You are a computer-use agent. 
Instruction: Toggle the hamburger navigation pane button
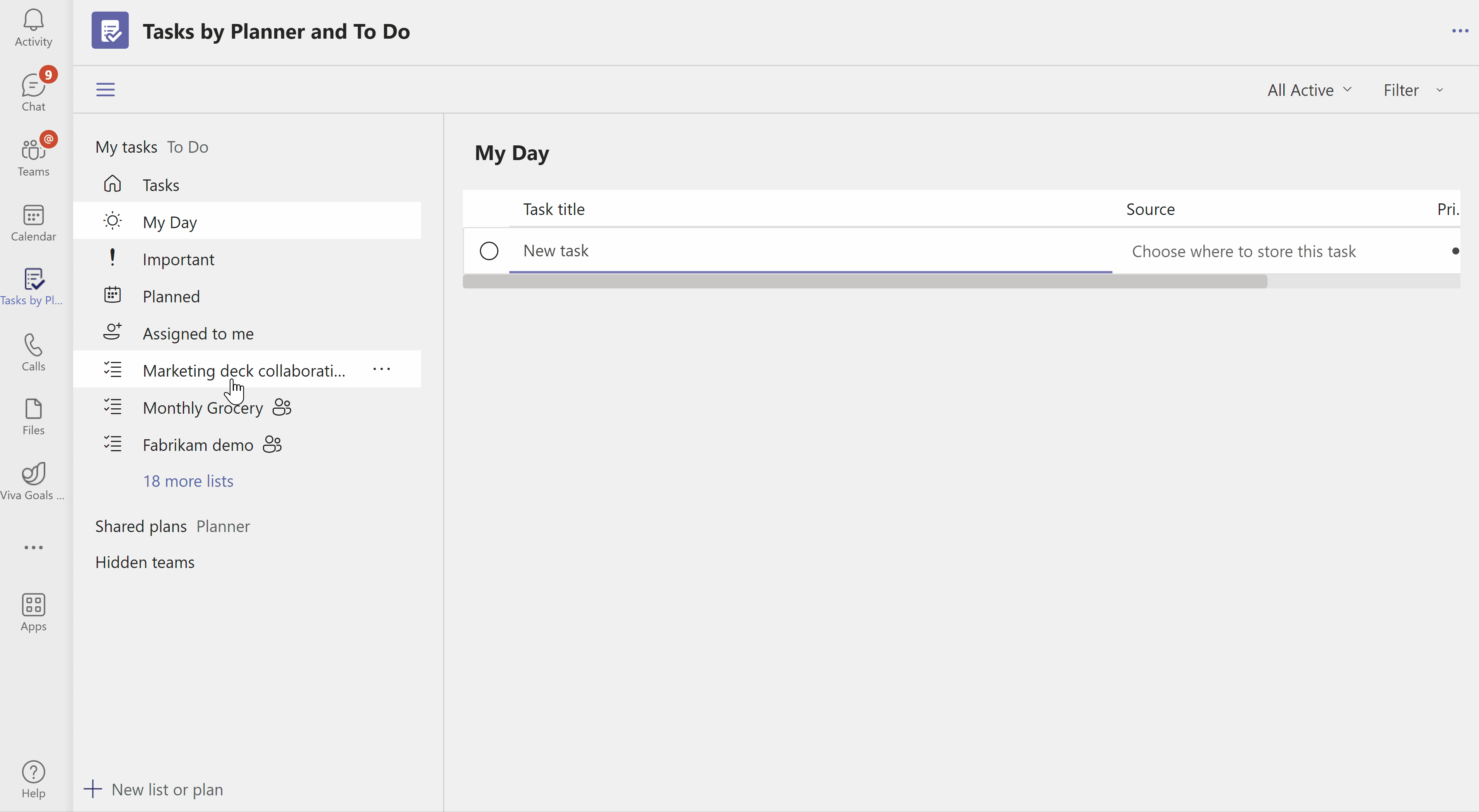click(106, 90)
